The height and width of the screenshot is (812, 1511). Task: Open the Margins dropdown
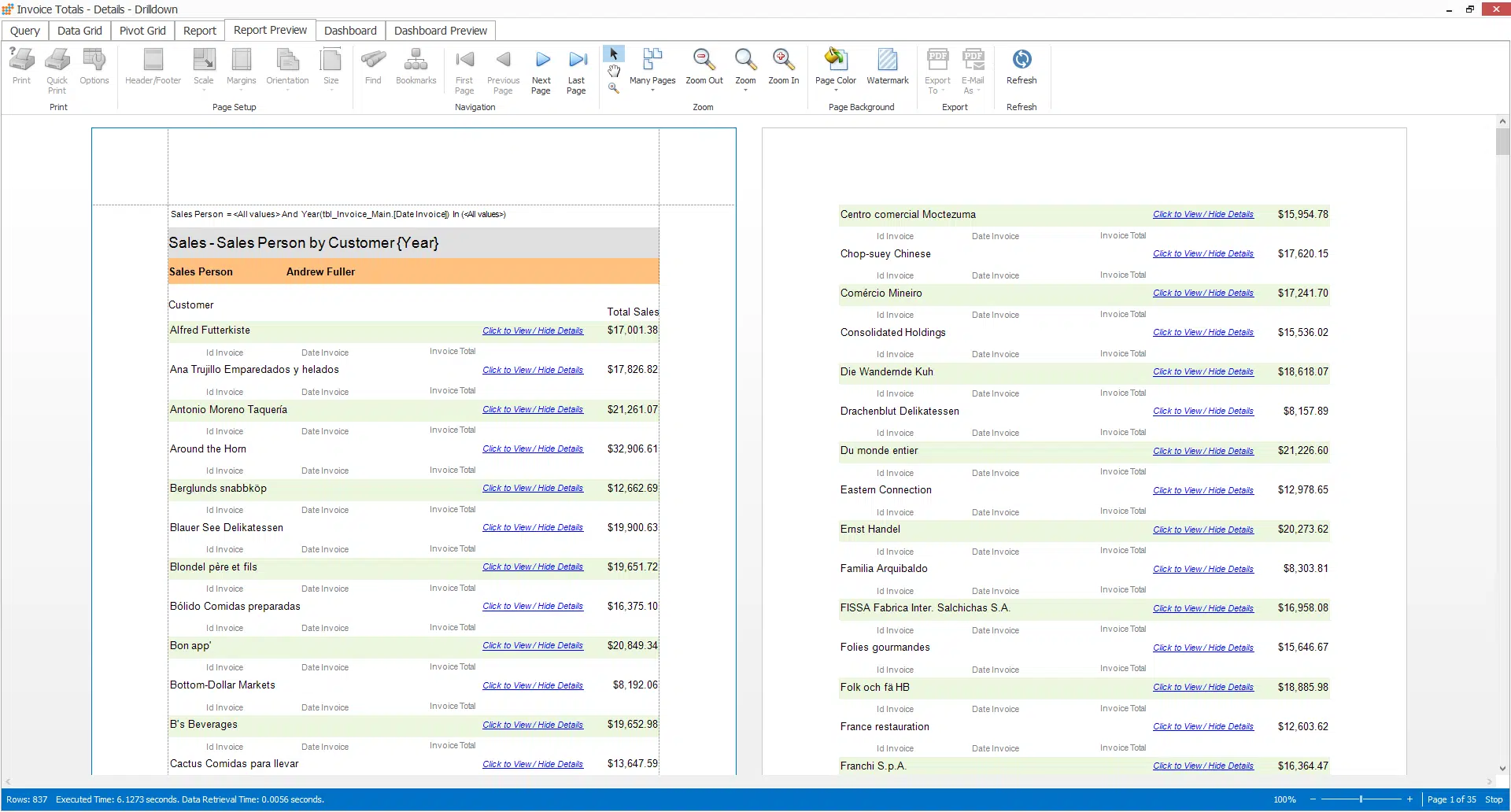[x=241, y=69]
